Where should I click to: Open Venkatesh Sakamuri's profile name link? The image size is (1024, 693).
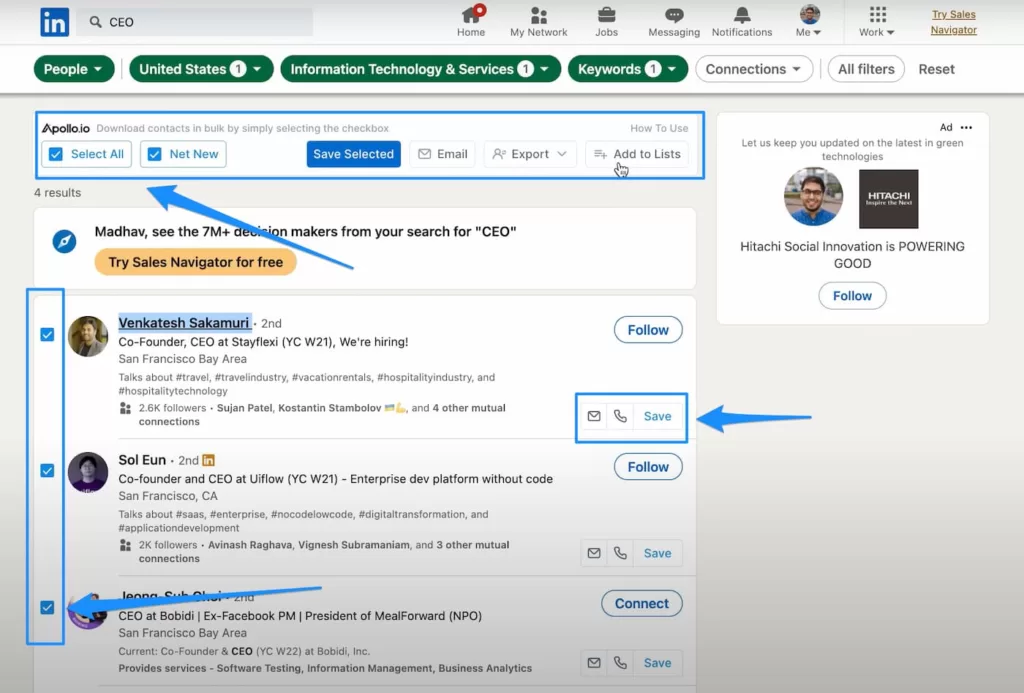click(x=184, y=323)
